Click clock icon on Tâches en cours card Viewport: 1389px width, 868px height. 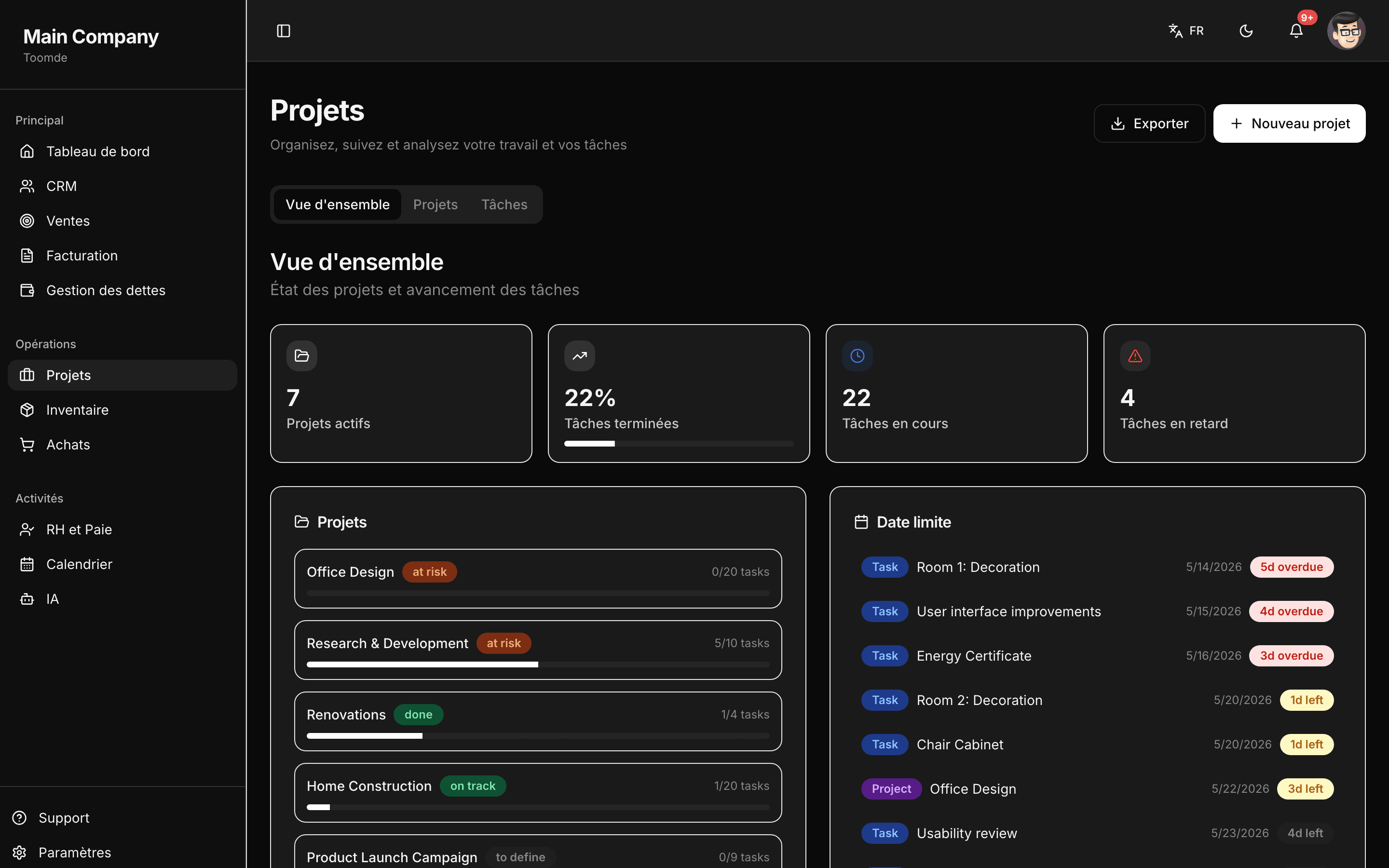pyautogui.click(x=858, y=356)
